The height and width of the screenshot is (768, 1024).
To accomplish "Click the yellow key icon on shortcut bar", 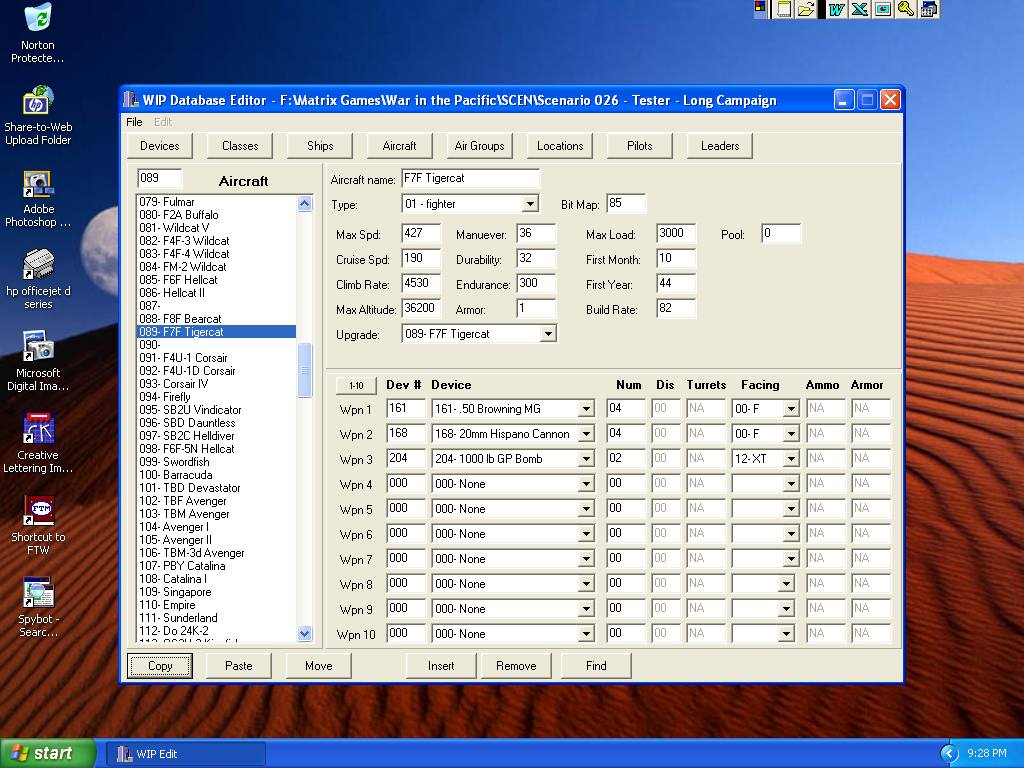I will tap(905, 9).
